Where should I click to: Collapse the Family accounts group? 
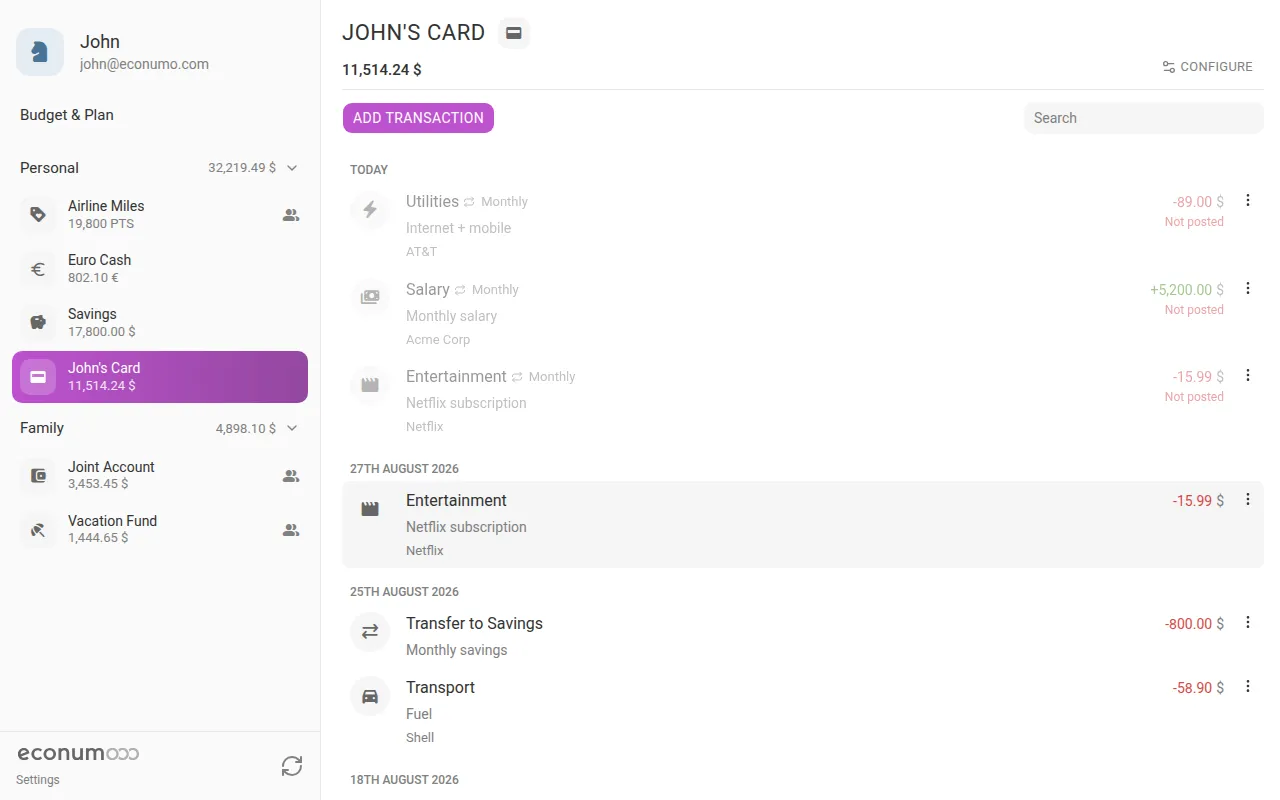(x=292, y=428)
